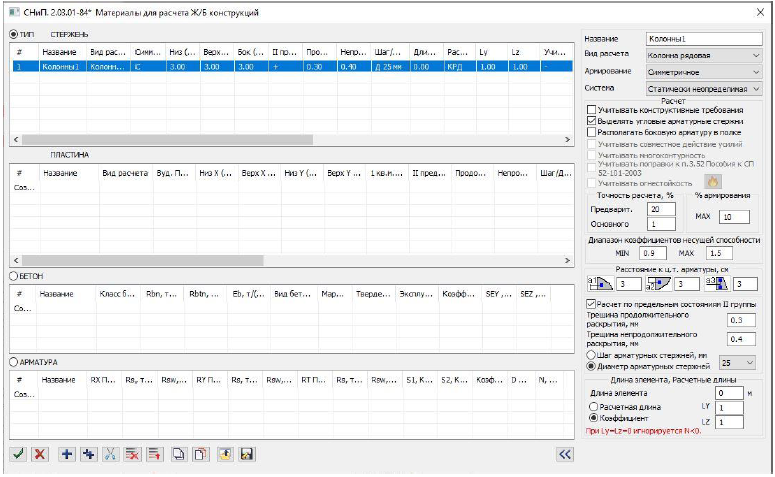Click RX П... header in АРМАТУРА table
The height and width of the screenshot is (477, 775).
tap(104, 380)
